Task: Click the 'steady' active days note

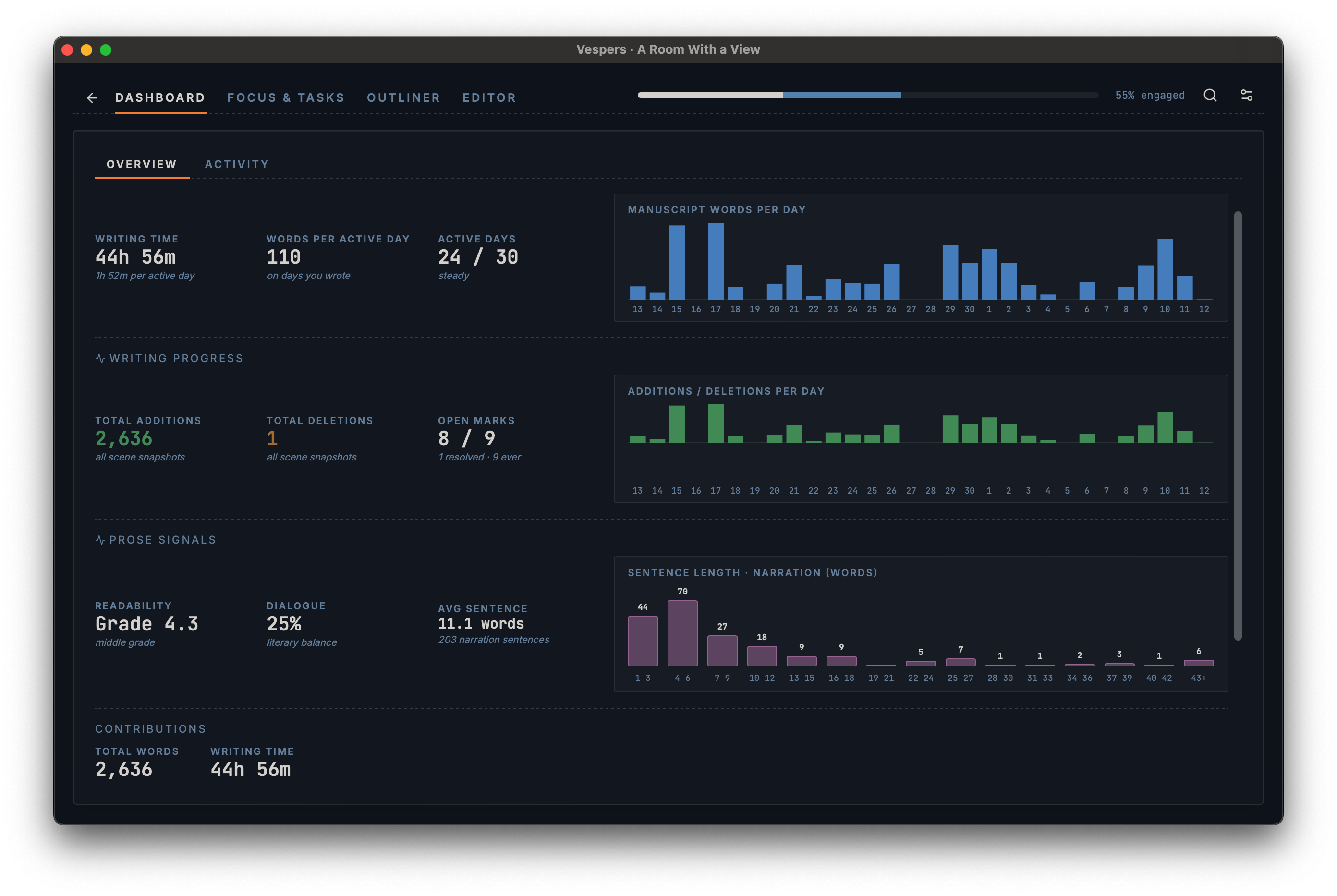Action: coord(454,276)
